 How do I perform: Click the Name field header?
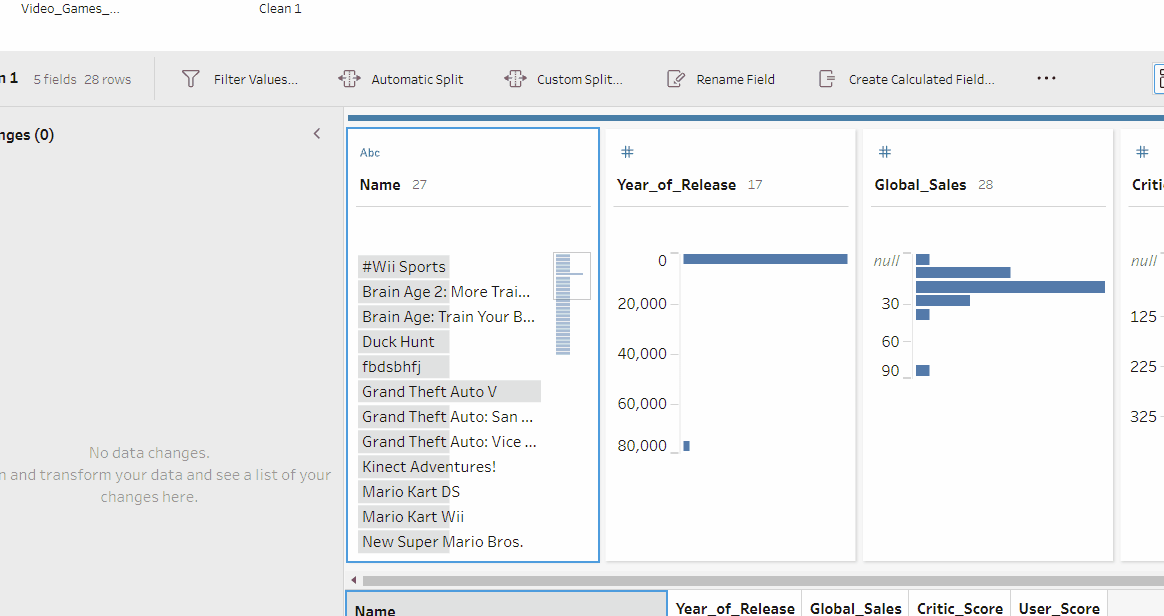click(380, 185)
